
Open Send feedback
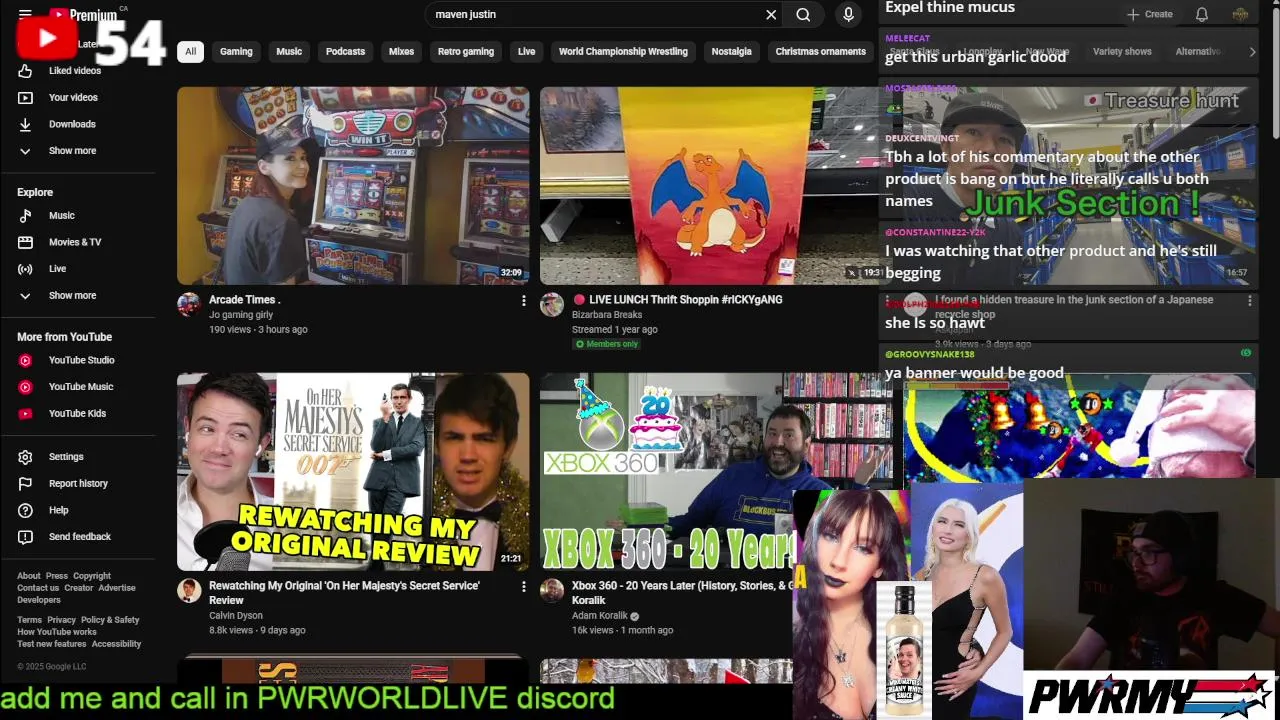(78, 537)
